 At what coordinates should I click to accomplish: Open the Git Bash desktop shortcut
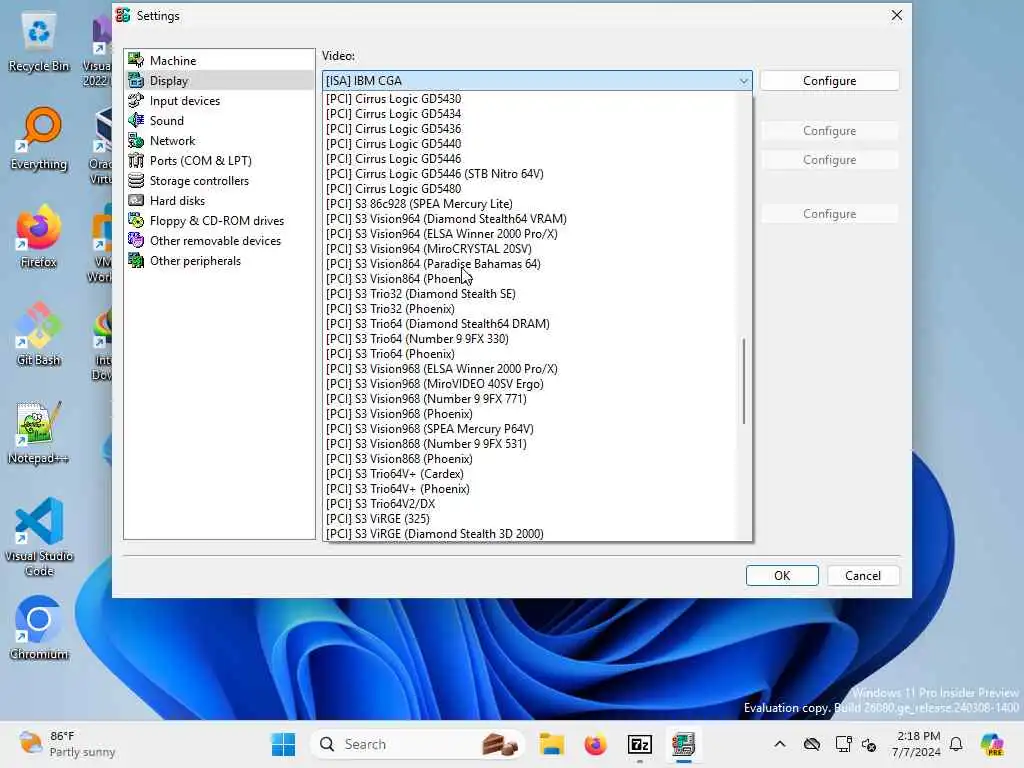(39, 335)
